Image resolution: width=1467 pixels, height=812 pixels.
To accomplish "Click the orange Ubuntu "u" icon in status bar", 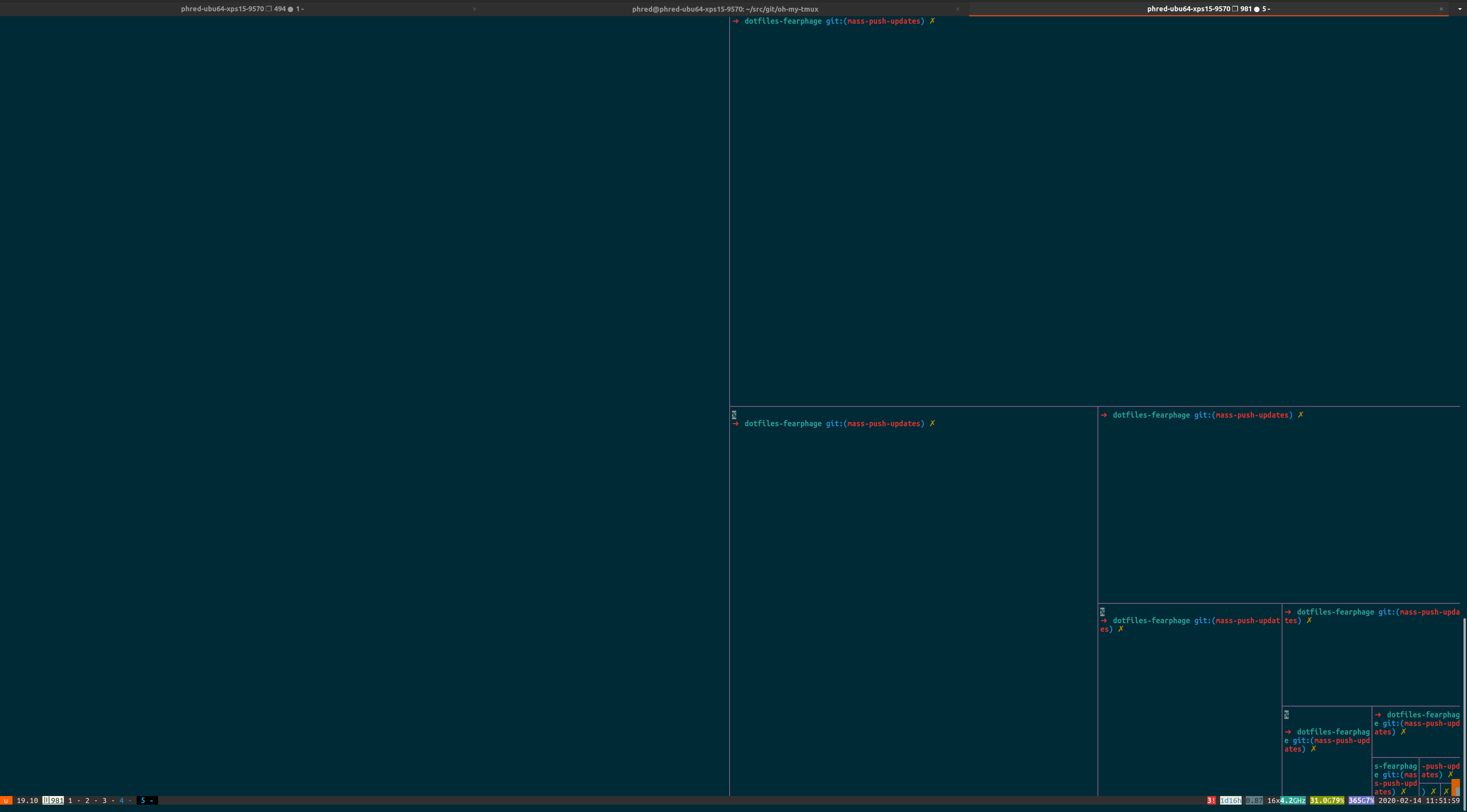I will pyautogui.click(x=6, y=800).
